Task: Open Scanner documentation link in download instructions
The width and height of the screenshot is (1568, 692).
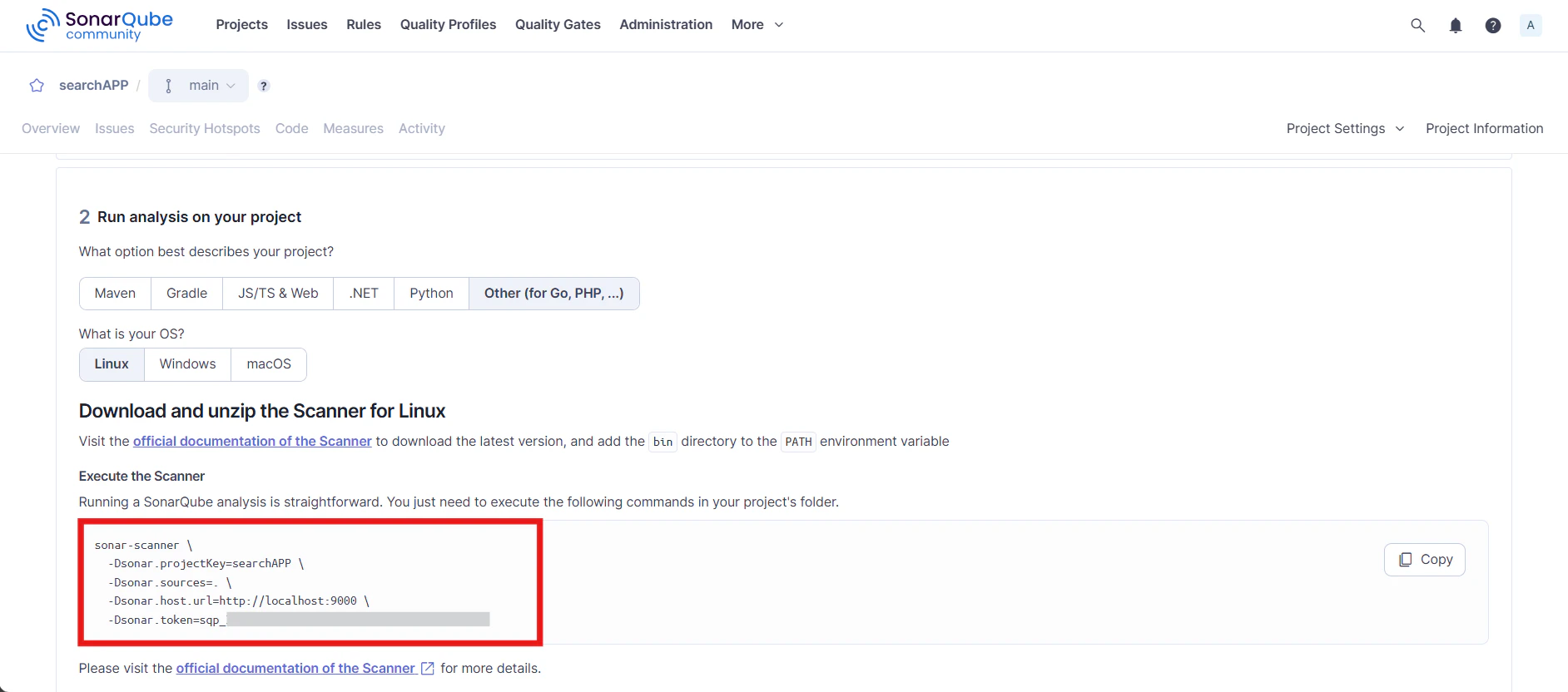Action: (x=252, y=441)
